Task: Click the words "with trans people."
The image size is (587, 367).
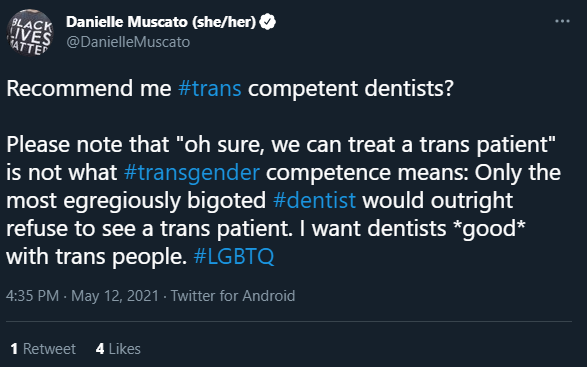Action: [97, 257]
